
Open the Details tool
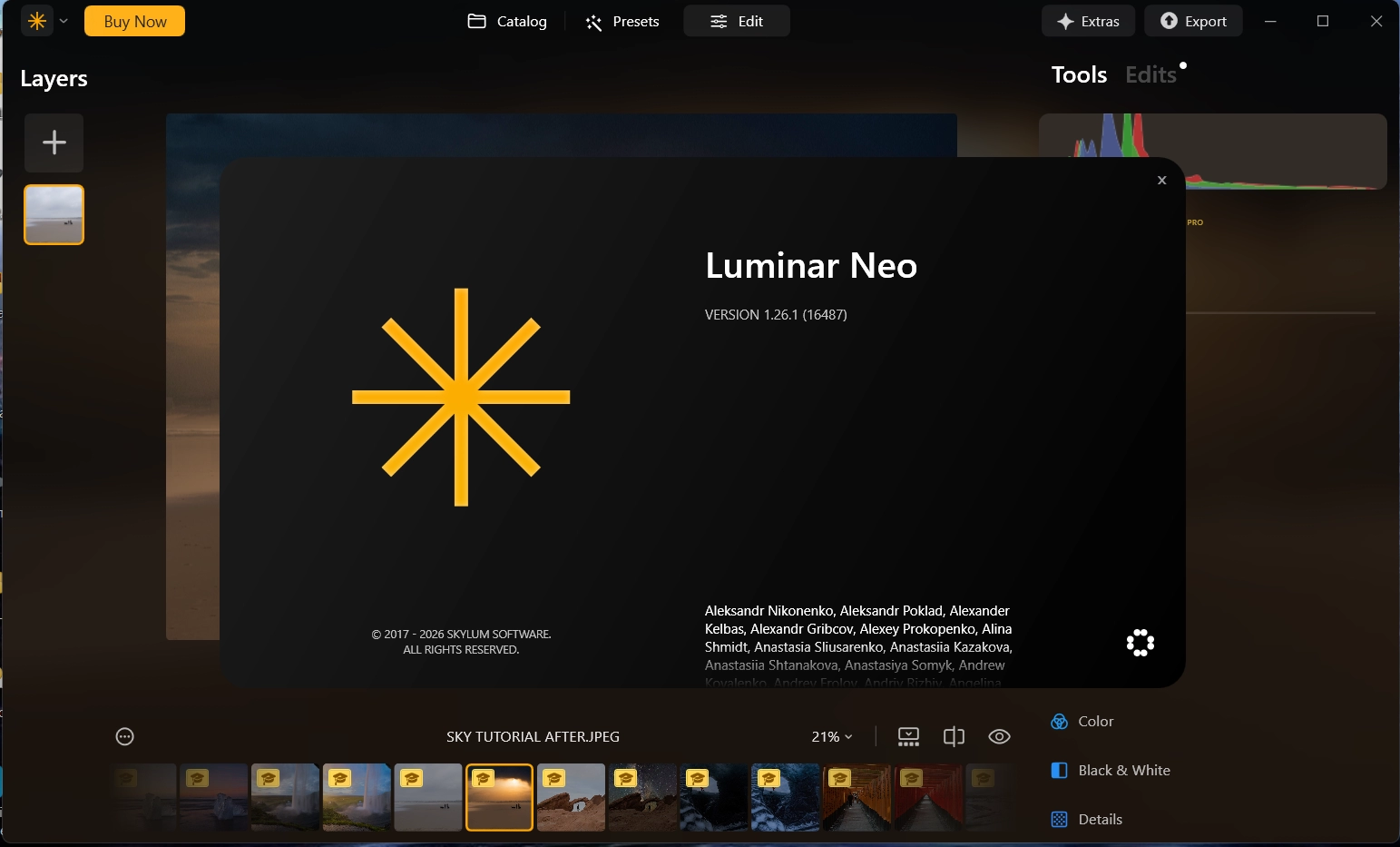1086,820
